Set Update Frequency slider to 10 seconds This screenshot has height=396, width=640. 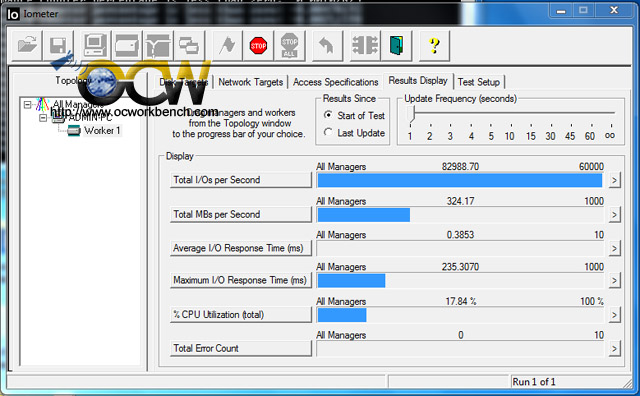click(510, 124)
